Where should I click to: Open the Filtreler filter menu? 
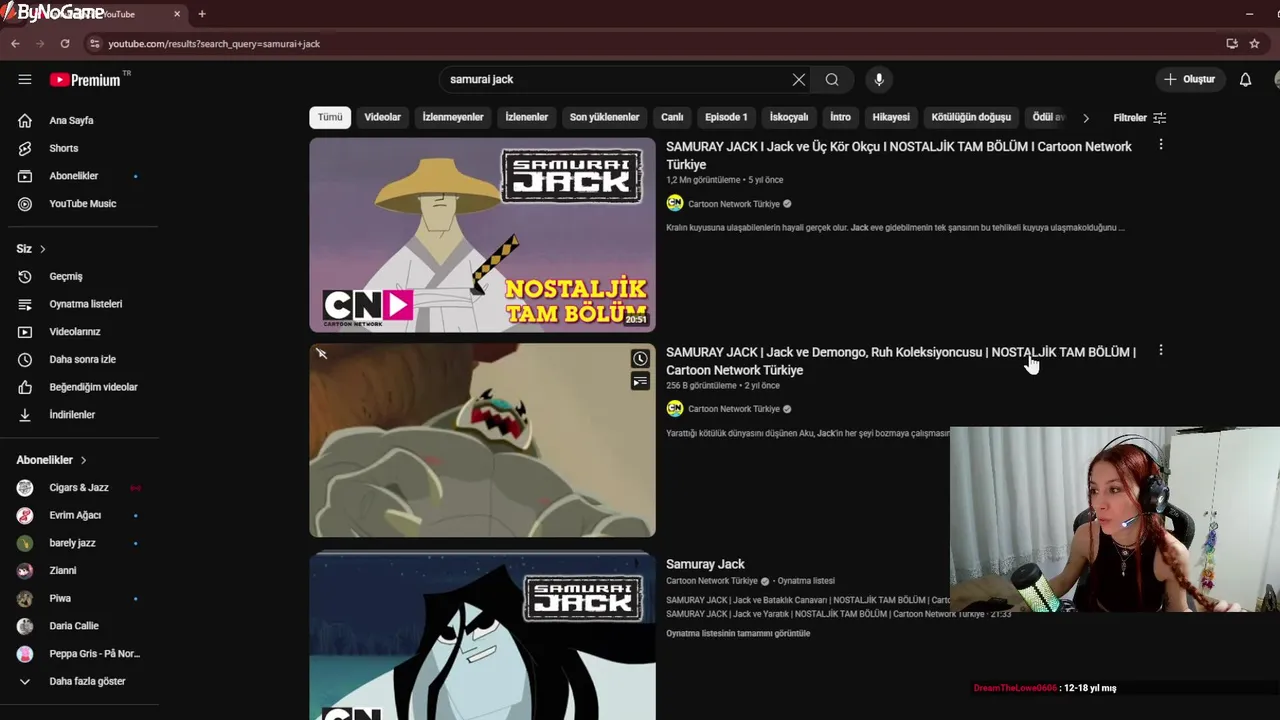click(x=1139, y=118)
